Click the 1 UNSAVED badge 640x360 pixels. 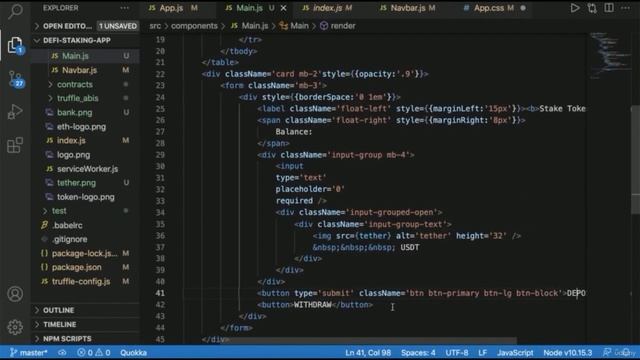pos(118,26)
